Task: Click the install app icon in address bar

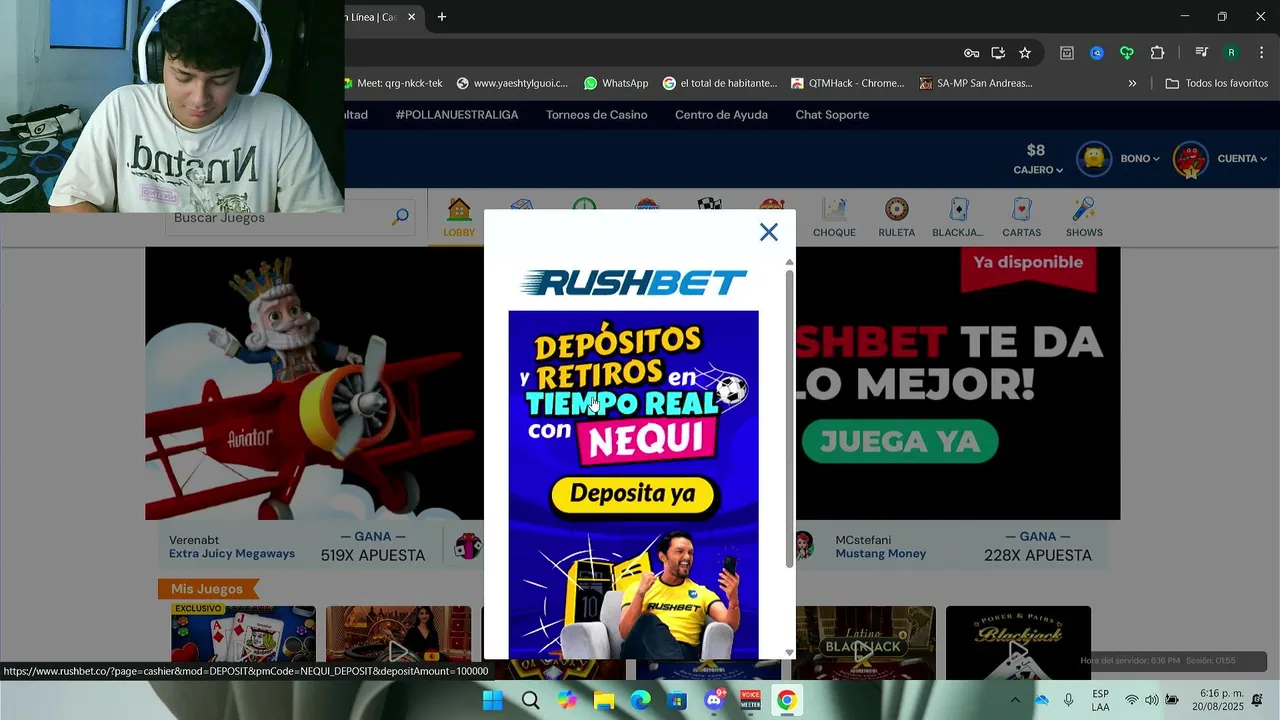Action: click(x=998, y=53)
